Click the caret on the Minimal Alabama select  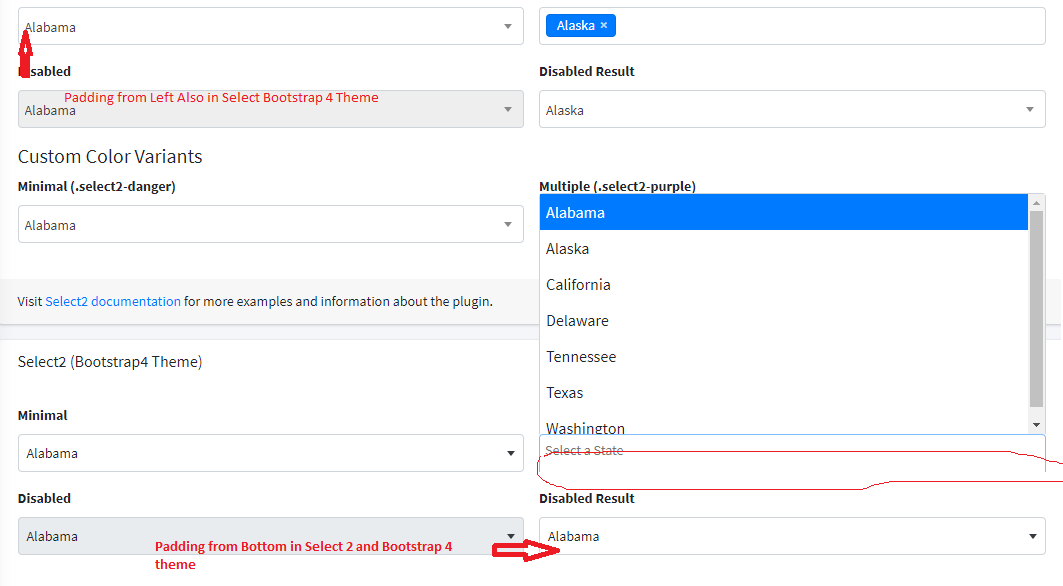point(507,26)
